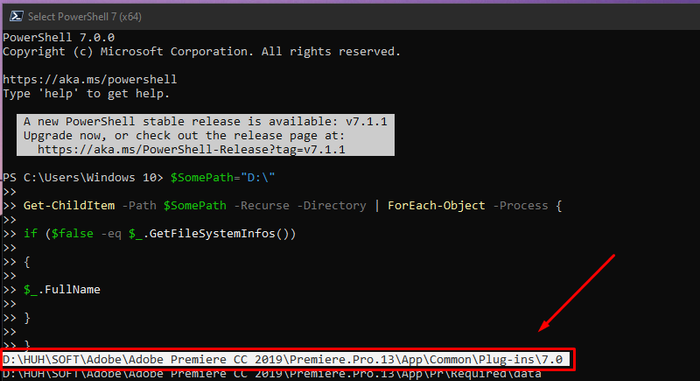The height and width of the screenshot is (381, 700).
Task: Click the 'A new PowerShell stable release' notice line
Action: 205,121
